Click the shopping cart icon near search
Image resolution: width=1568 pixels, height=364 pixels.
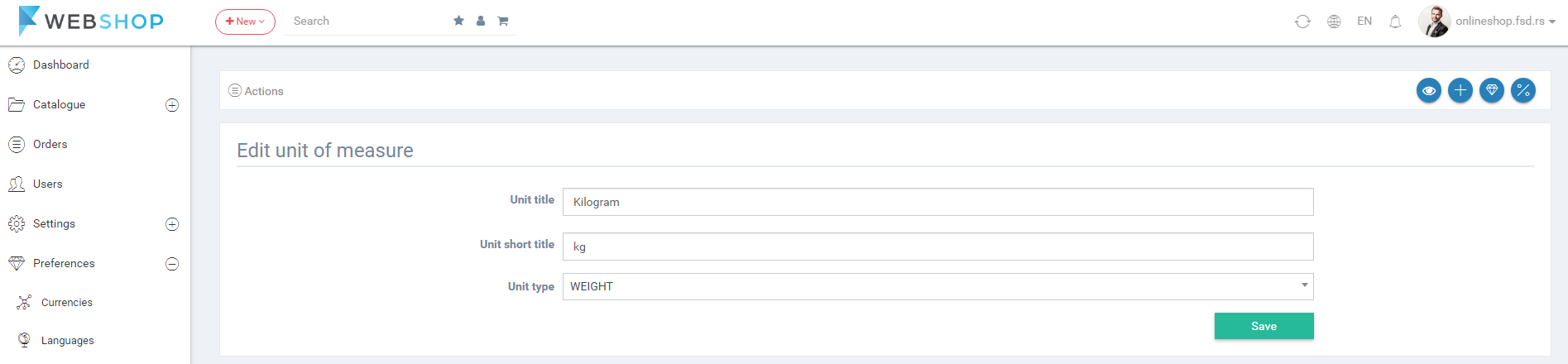[502, 21]
